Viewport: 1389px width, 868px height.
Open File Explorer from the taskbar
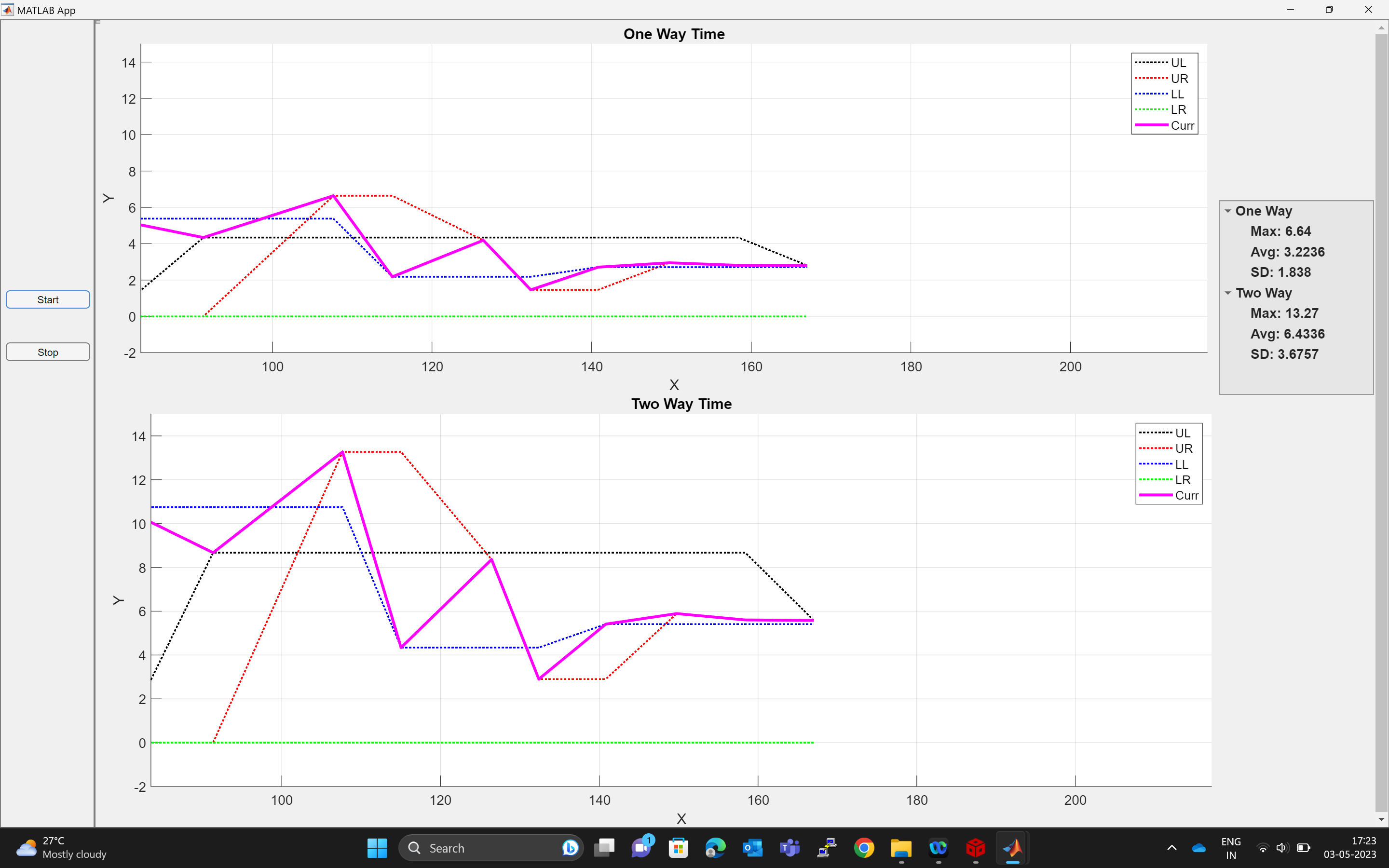click(x=901, y=848)
